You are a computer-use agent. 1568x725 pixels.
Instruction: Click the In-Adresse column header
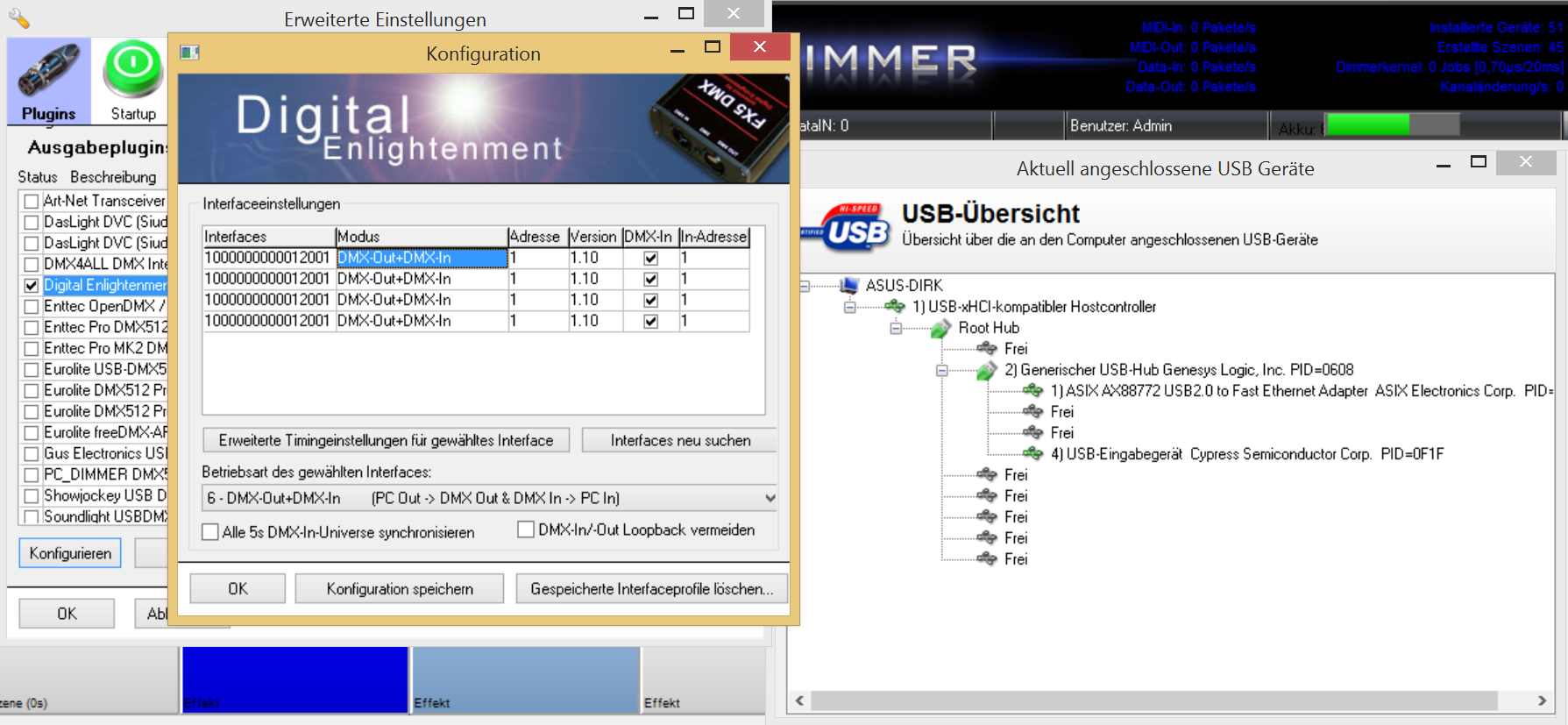[x=713, y=237]
